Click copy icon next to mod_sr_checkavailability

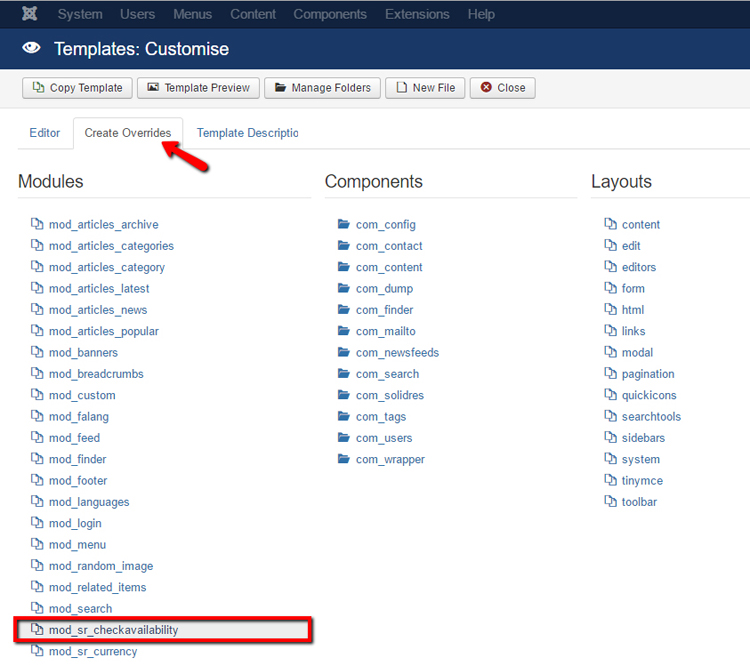37,630
